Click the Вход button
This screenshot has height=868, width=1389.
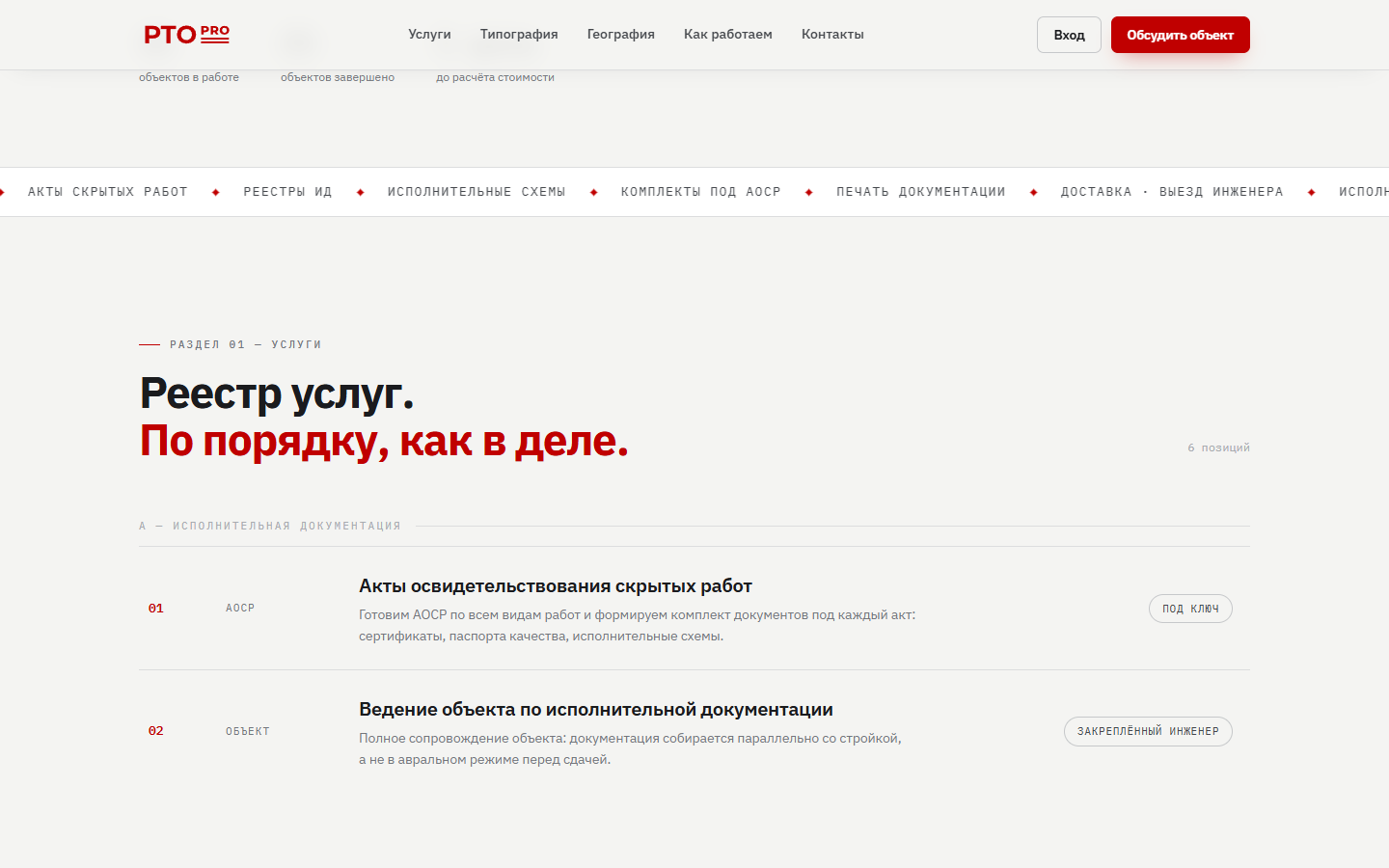click(1069, 35)
